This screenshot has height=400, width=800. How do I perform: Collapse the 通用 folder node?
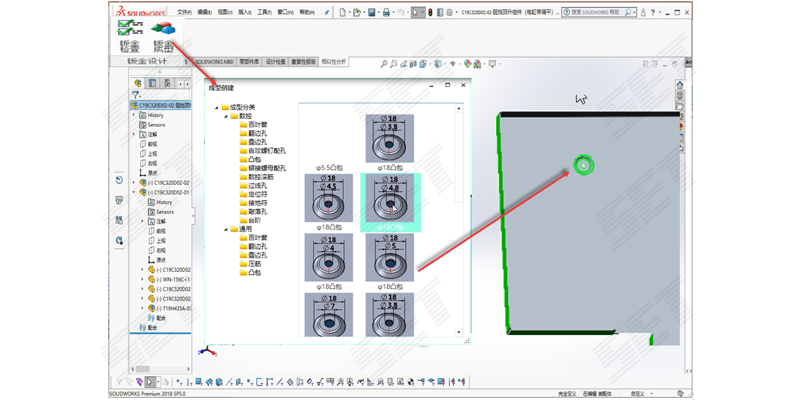point(226,229)
